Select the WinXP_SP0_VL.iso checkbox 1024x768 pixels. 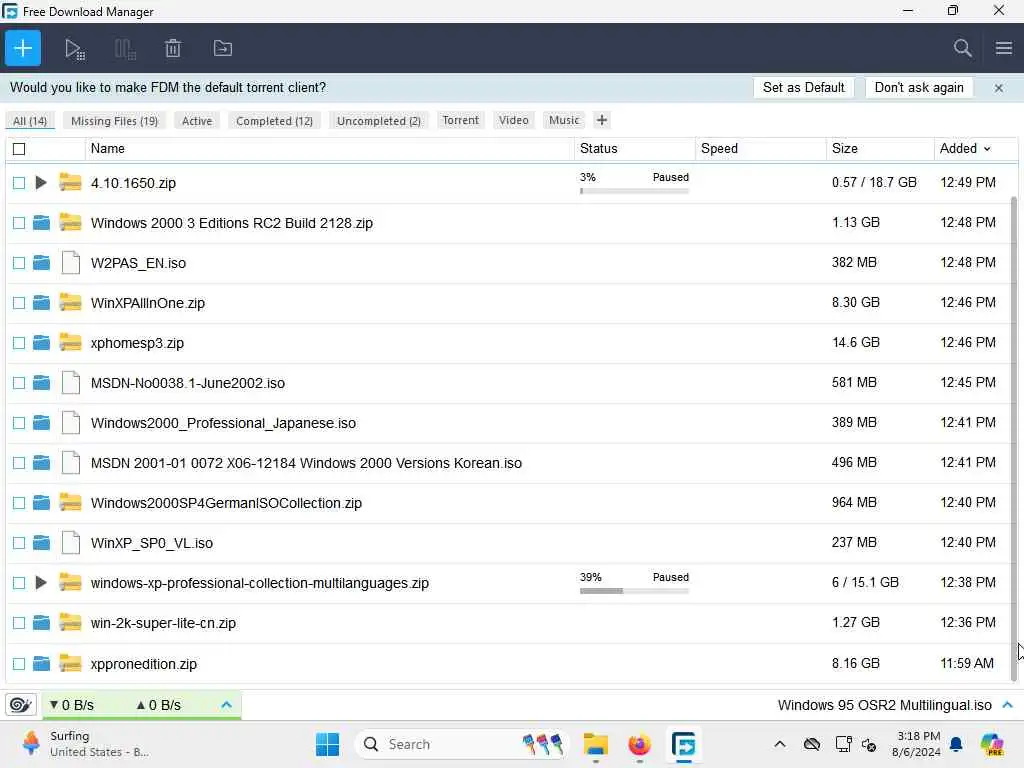tap(19, 543)
